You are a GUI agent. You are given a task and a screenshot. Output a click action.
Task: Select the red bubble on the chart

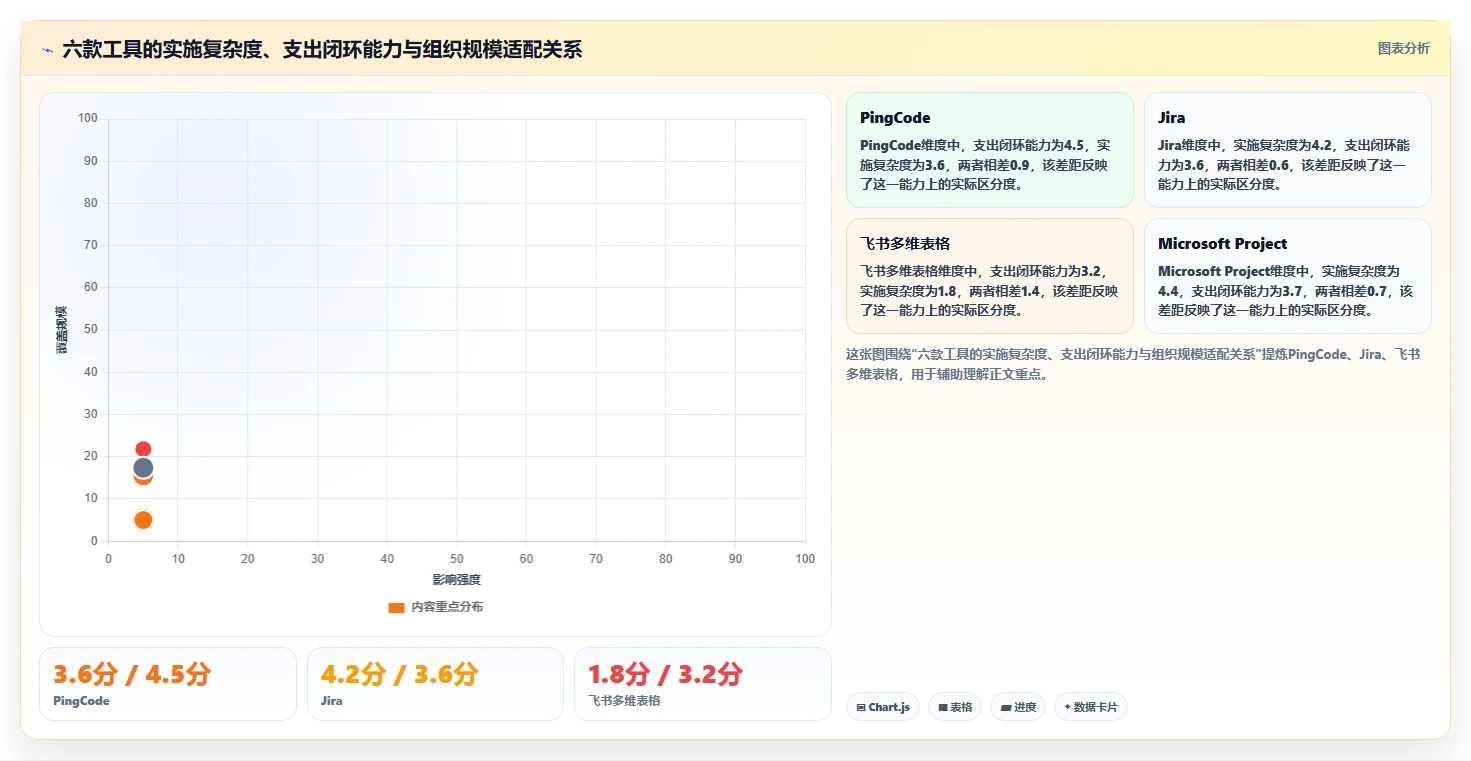(x=143, y=448)
